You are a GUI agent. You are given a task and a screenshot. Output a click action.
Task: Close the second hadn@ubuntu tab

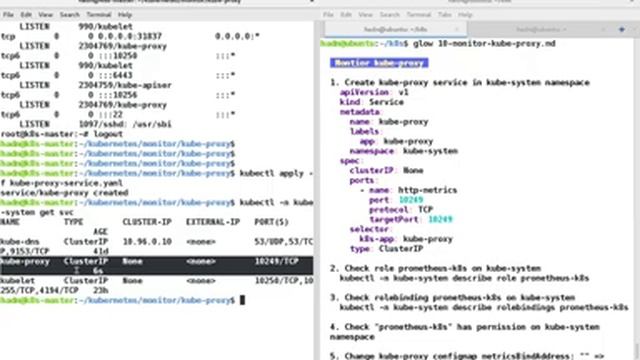click(603, 29)
